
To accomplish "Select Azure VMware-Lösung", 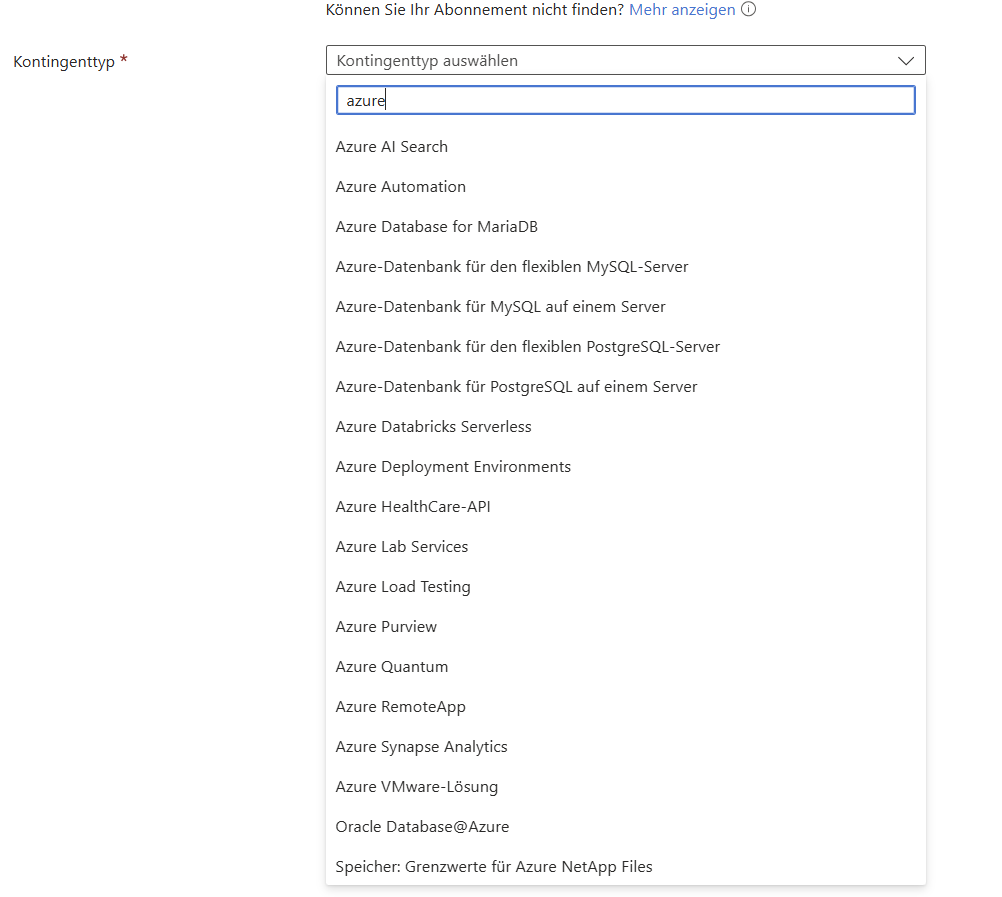I will pos(626,787).
